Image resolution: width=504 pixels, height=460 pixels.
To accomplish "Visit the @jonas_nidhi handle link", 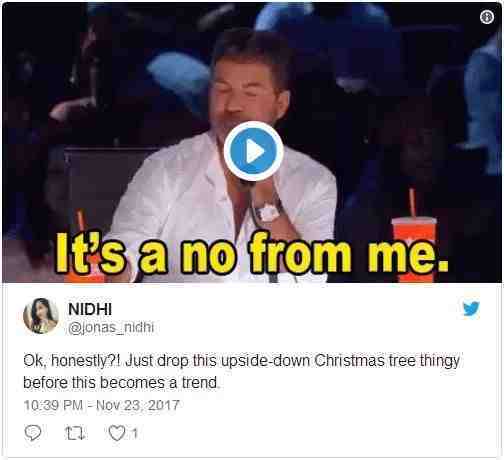I will pos(111,327).
